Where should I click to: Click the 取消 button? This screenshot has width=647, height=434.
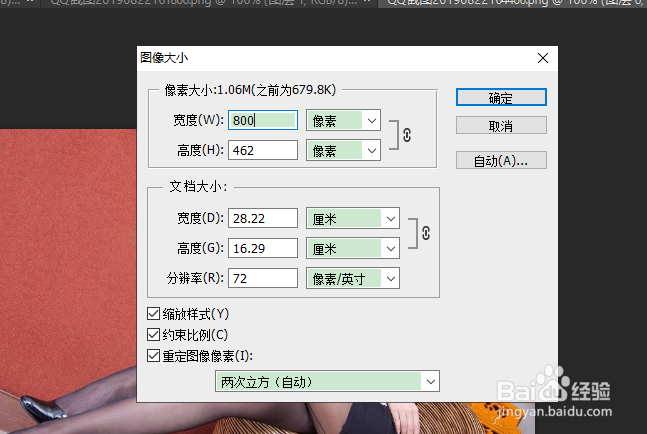[x=501, y=125]
